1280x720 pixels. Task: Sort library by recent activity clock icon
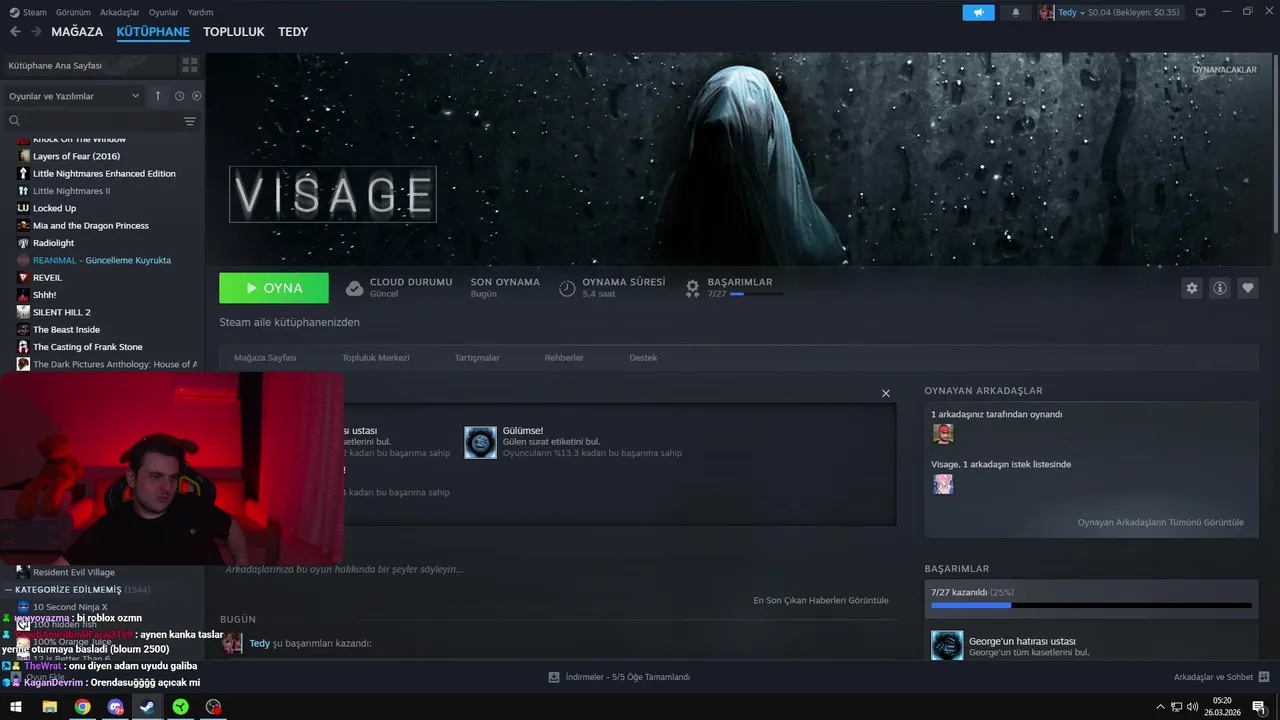pyautogui.click(x=179, y=96)
